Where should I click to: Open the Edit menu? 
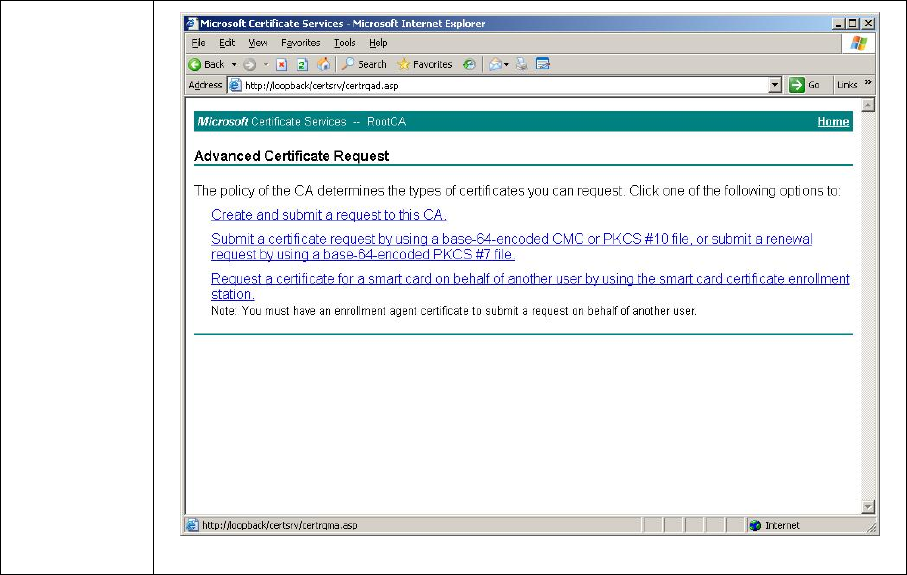tap(227, 43)
